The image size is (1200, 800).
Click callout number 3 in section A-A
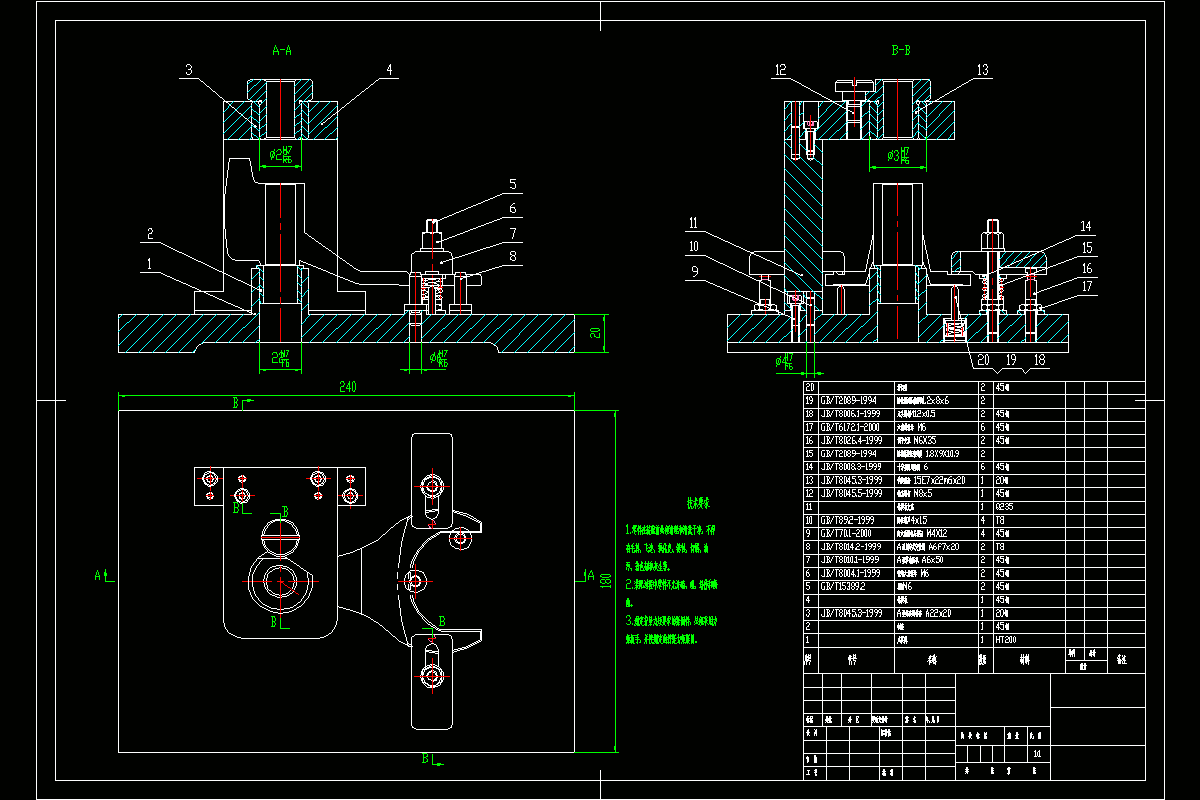(x=187, y=70)
